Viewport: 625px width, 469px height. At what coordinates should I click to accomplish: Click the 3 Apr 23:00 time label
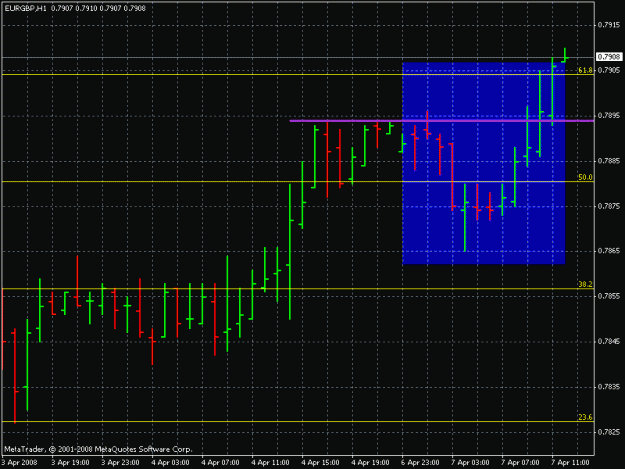(120, 463)
